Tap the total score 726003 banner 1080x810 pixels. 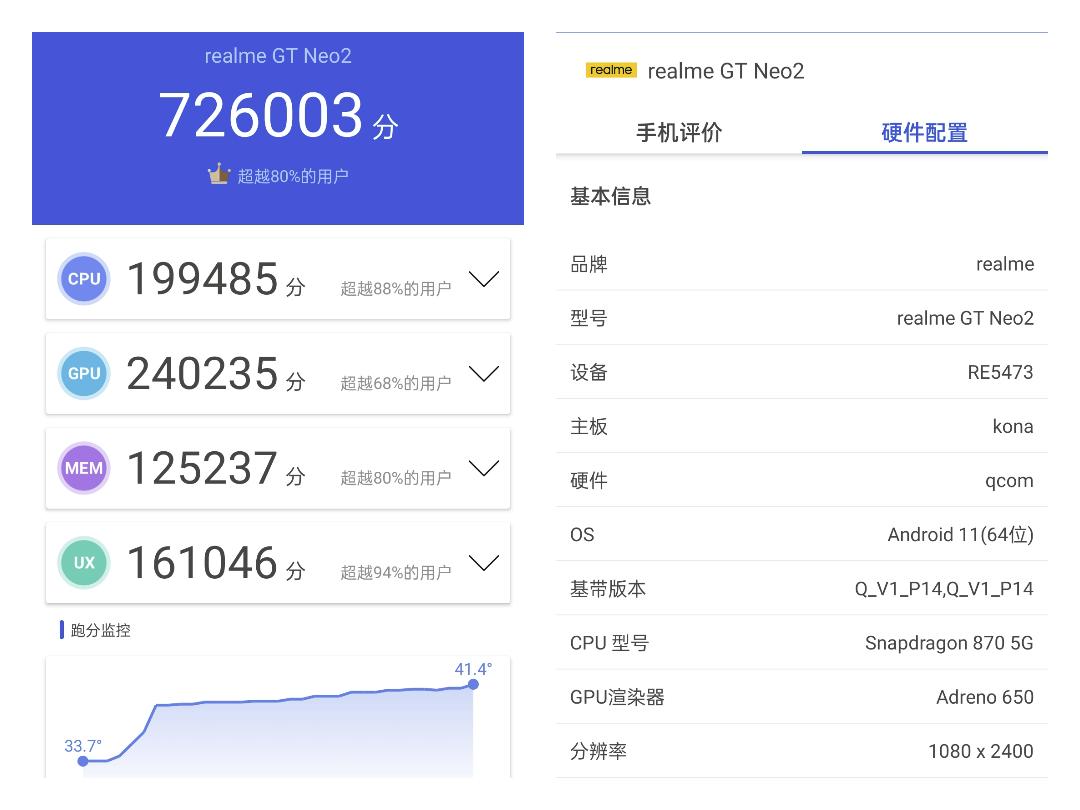278,115
